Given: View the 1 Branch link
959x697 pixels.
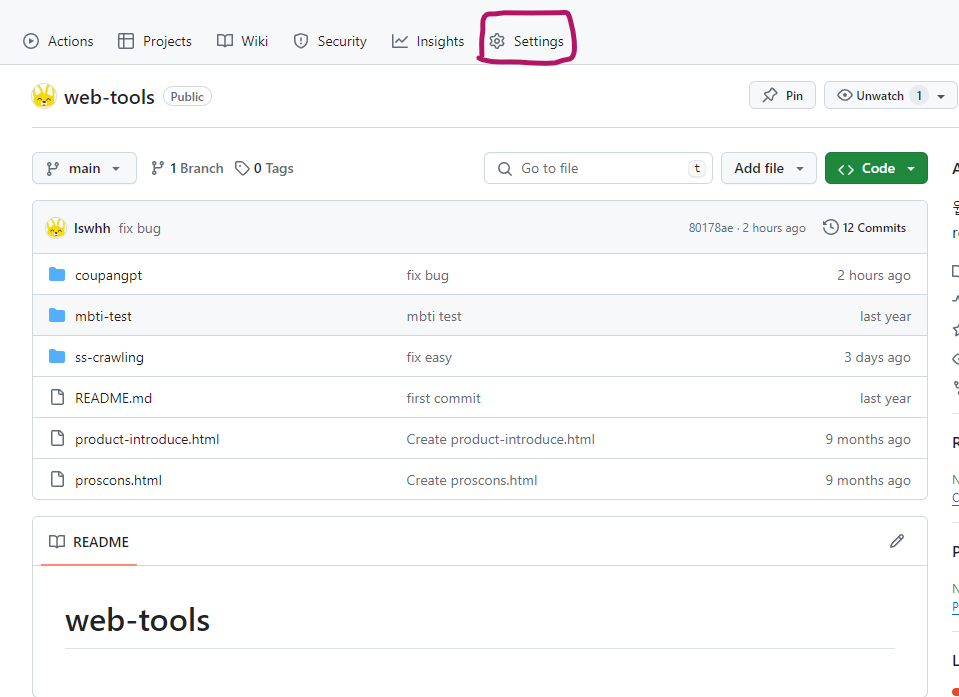Looking at the screenshot, I should point(187,168).
